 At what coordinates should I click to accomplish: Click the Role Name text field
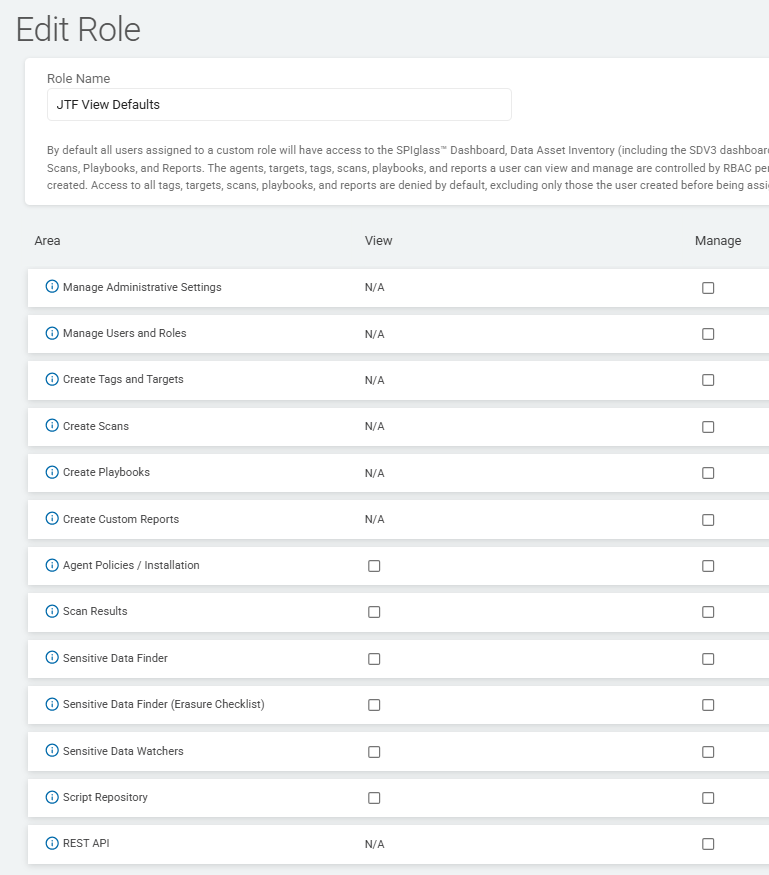coord(279,105)
